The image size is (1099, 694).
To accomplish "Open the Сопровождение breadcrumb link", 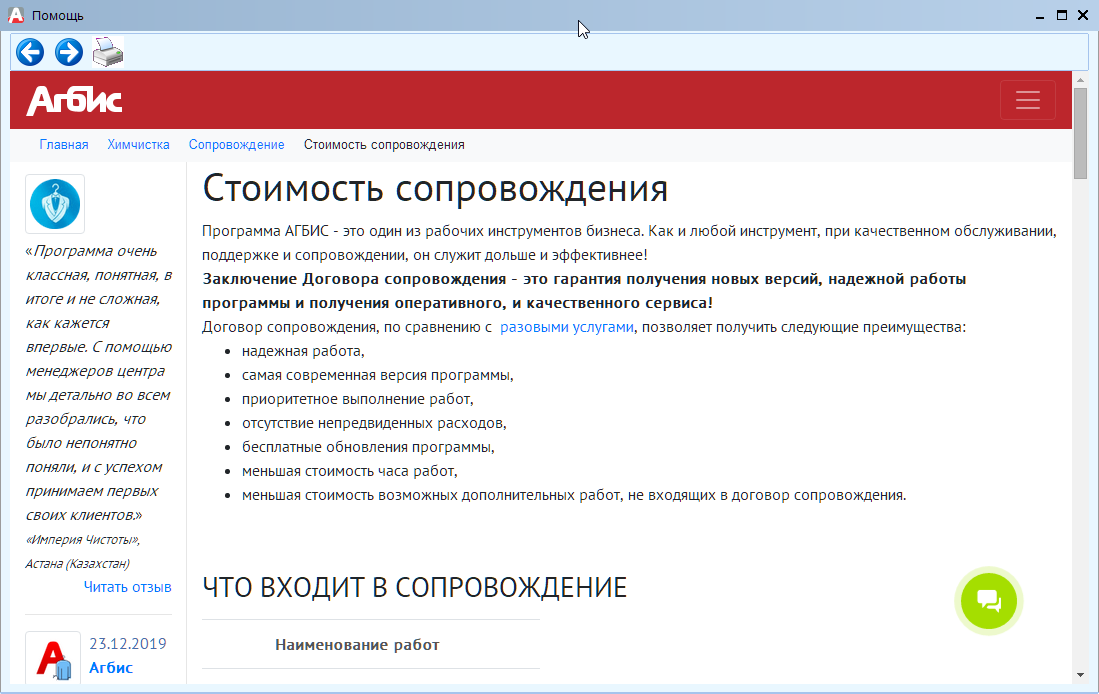I will point(236,144).
